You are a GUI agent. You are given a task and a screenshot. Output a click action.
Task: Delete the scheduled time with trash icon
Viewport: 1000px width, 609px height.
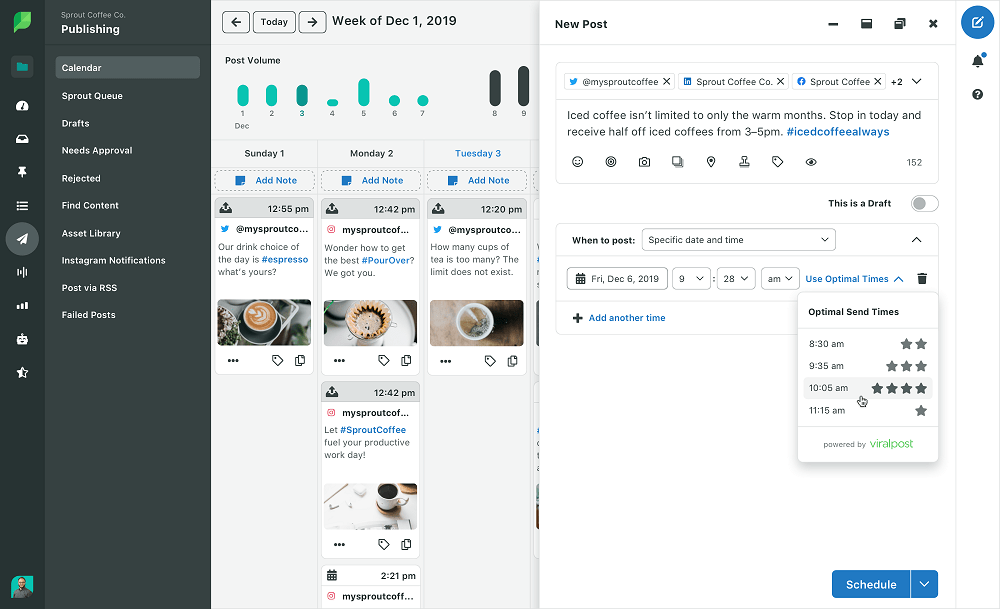[x=922, y=279]
